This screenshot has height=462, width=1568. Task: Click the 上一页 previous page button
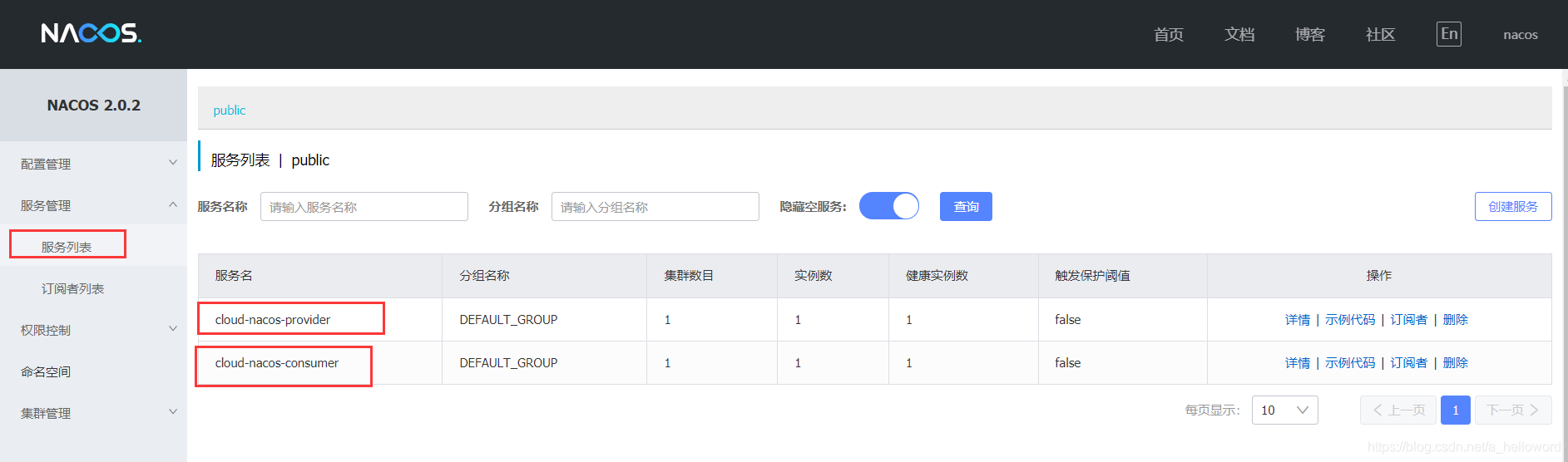coord(1398,410)
